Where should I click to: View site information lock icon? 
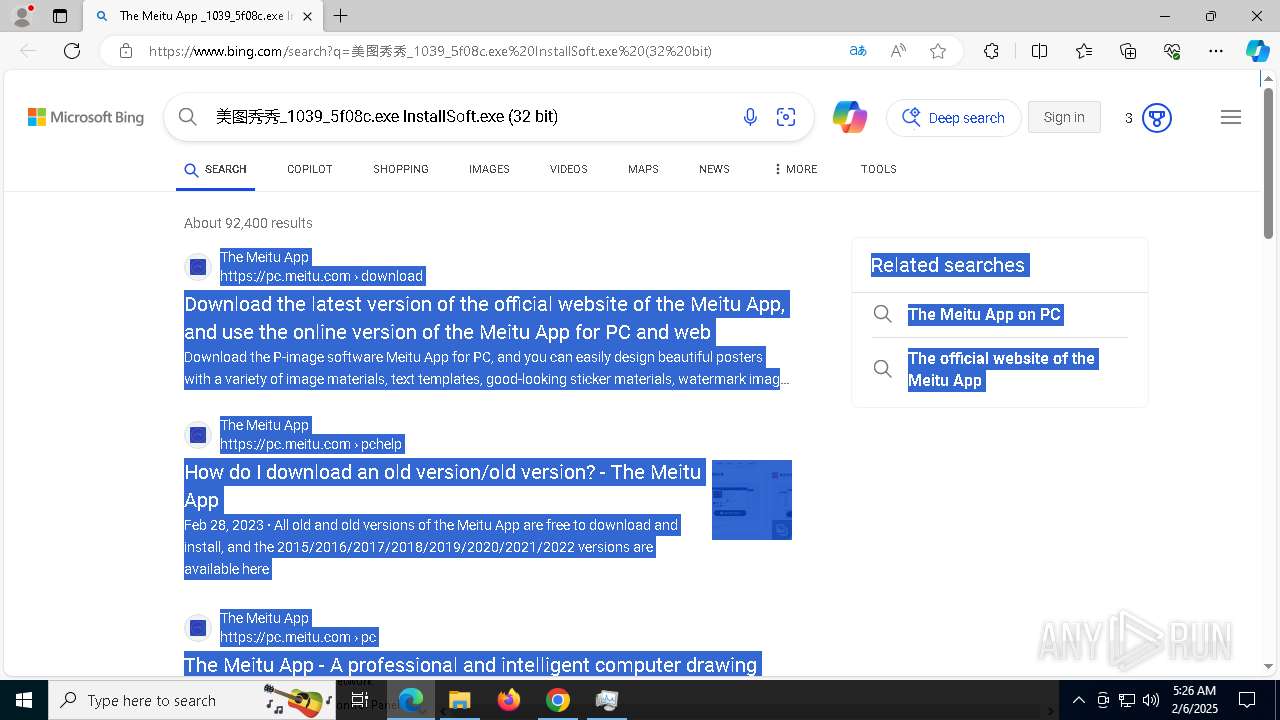[126, 51]
